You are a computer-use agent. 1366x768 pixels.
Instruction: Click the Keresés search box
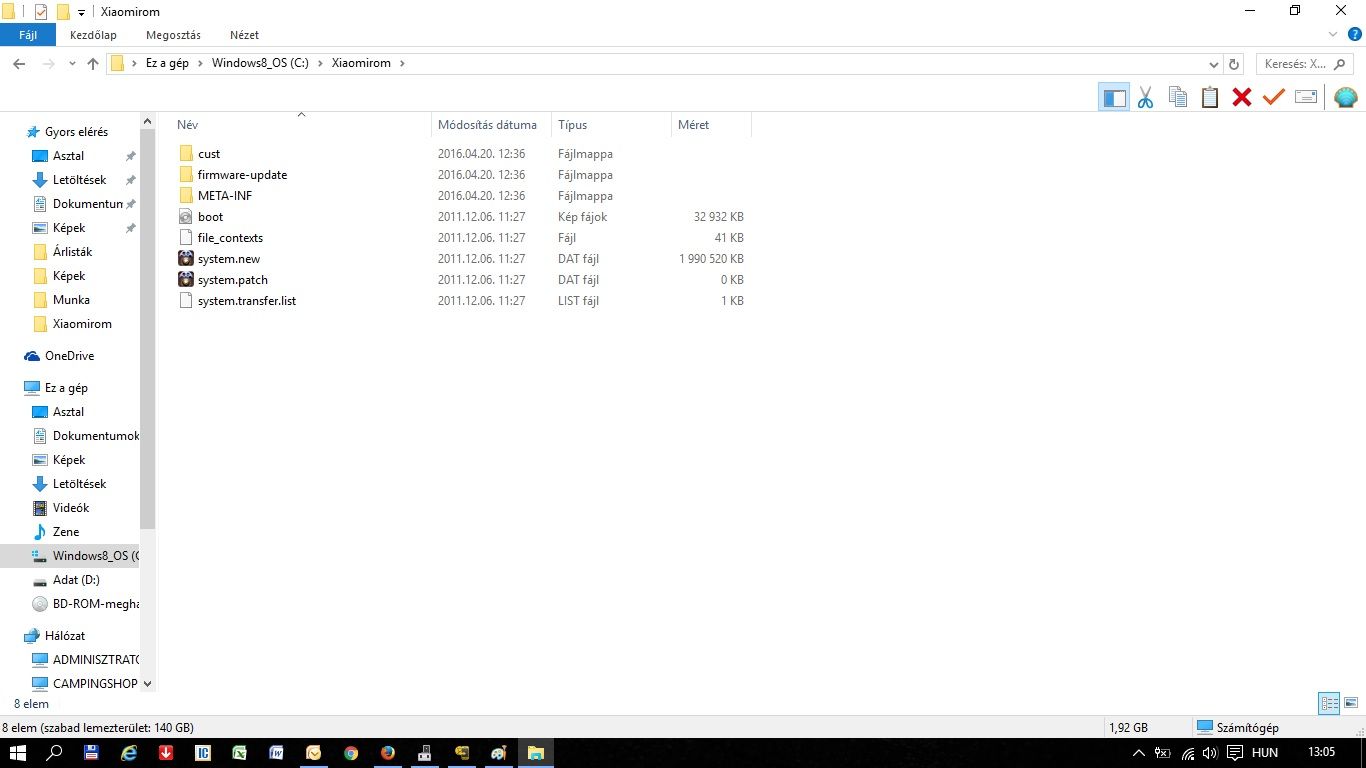(1305, 63)
